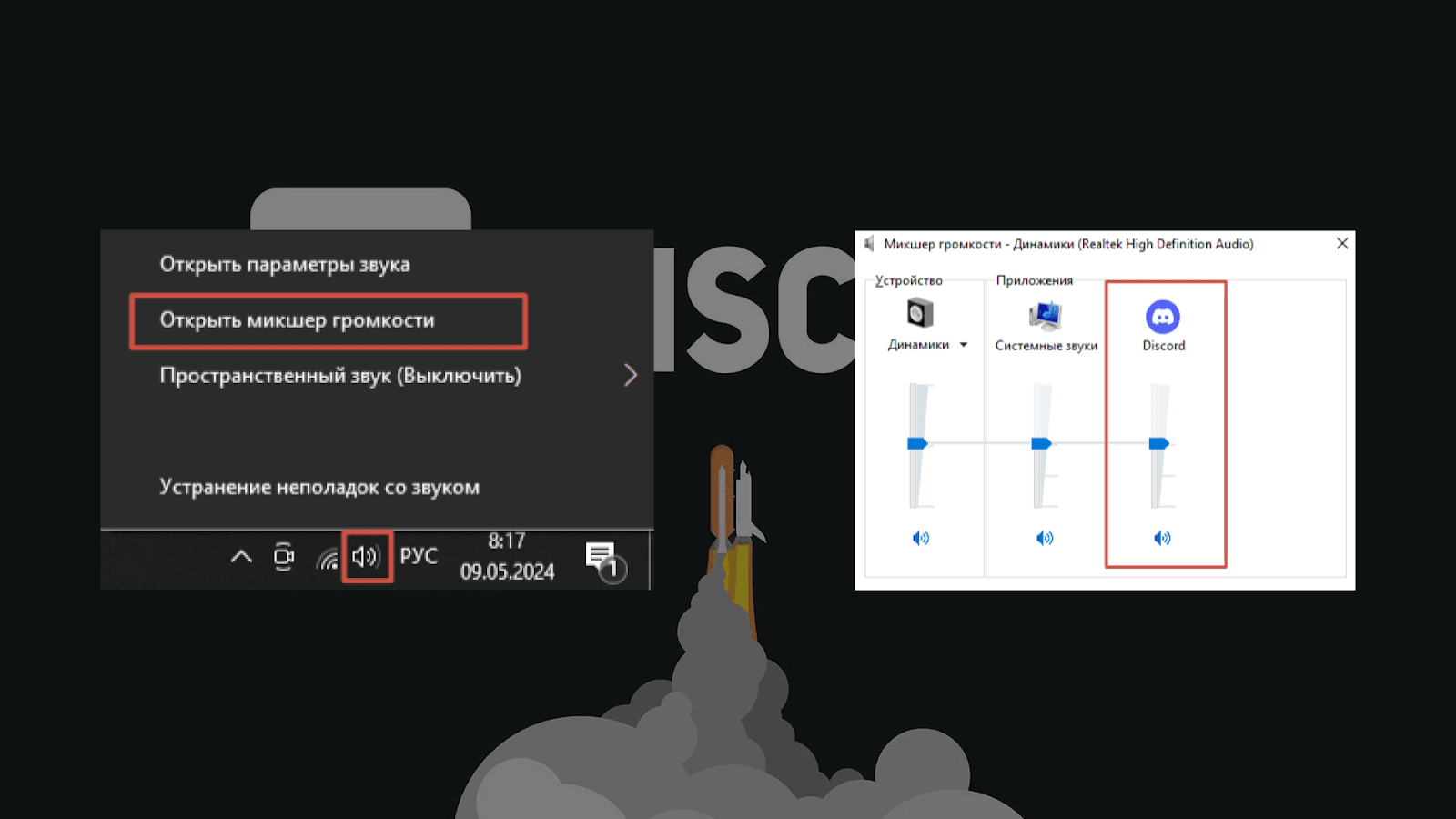Select Open volume mixer menu item
Screen dimensions: 1456x819
pyautogui.click(x=297, y=320)
